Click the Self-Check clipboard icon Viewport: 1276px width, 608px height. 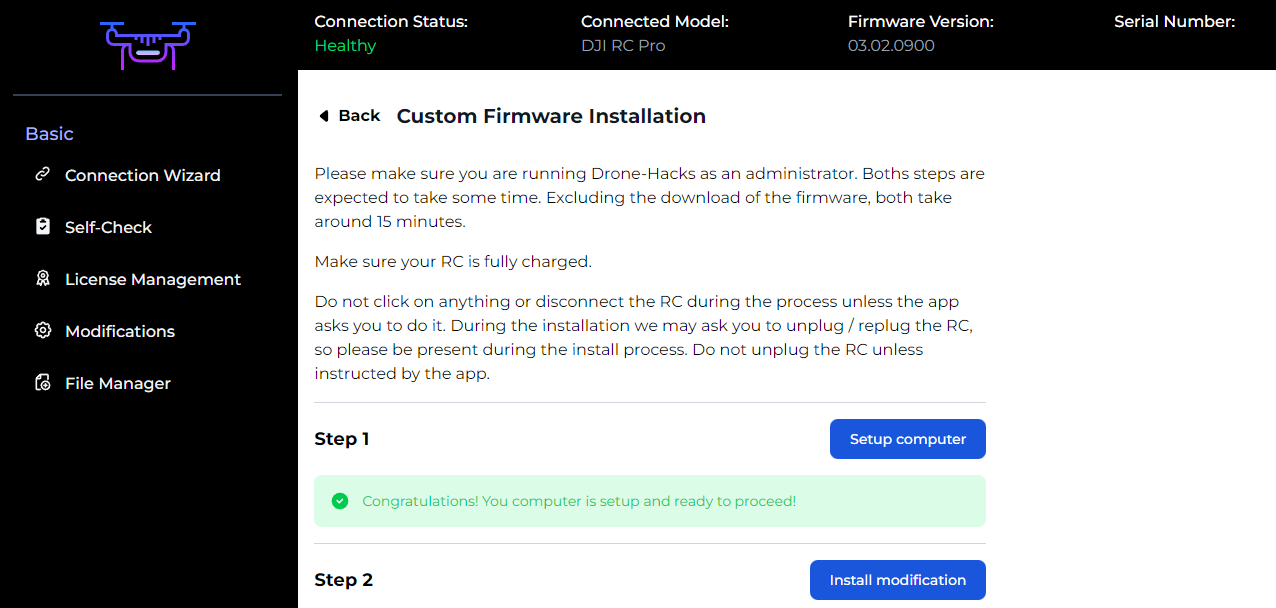42,227
